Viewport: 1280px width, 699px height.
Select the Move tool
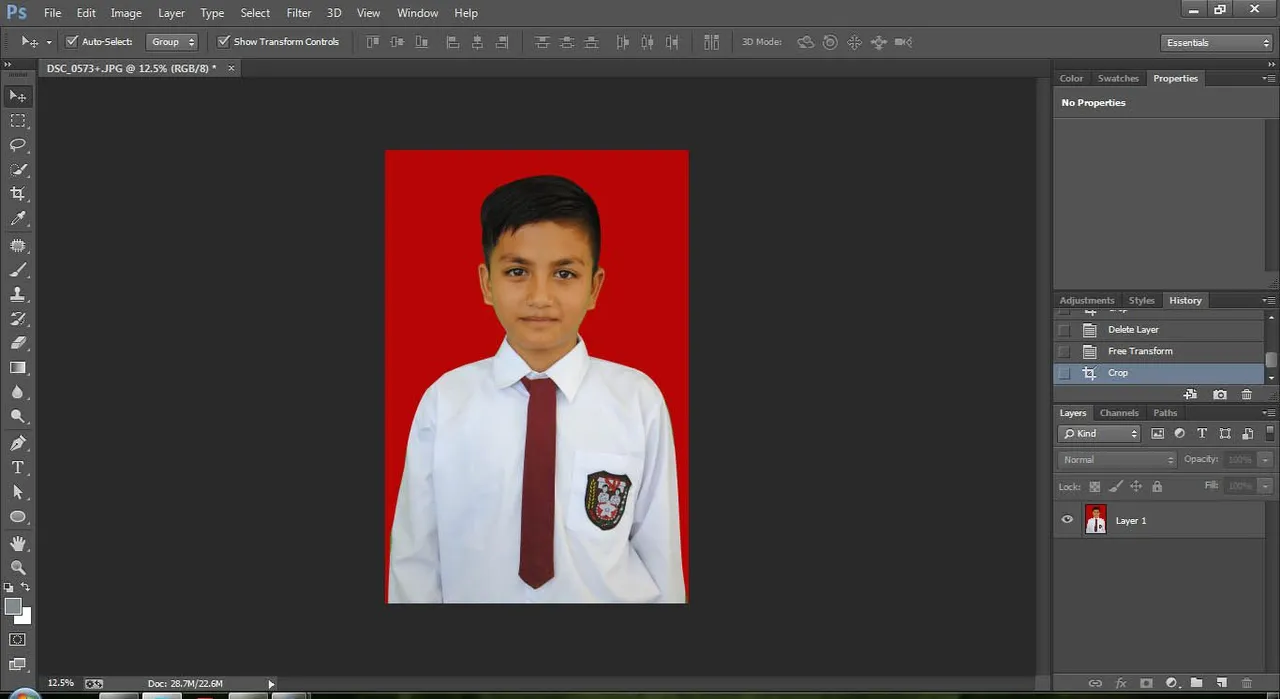click(x=18, y=96)
